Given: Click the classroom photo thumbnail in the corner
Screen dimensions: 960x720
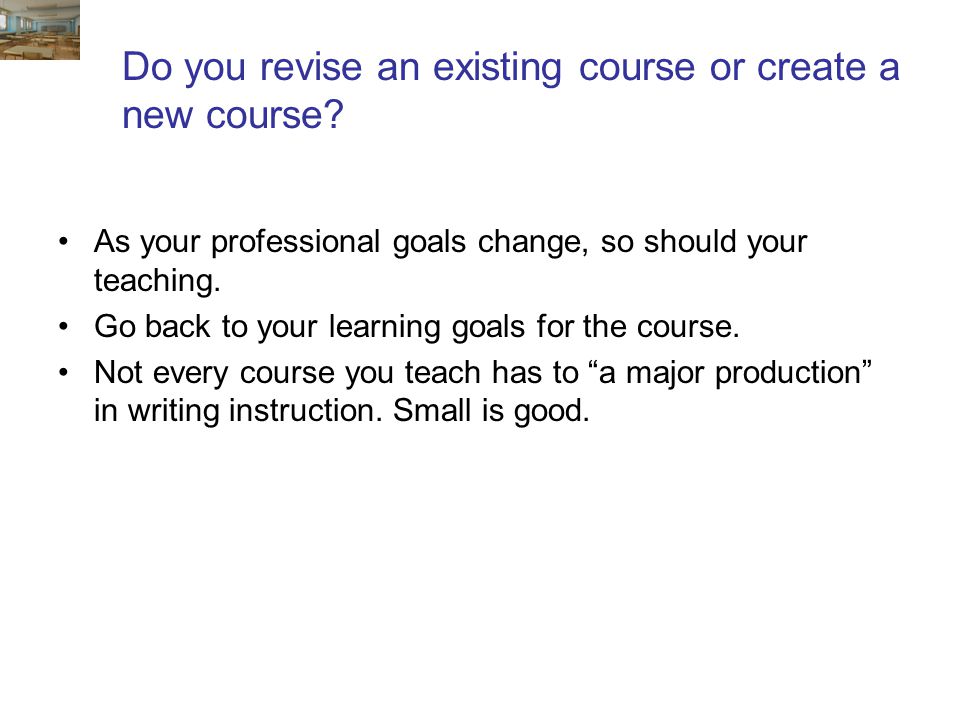Looking at the screenshot, I should 40,29.
